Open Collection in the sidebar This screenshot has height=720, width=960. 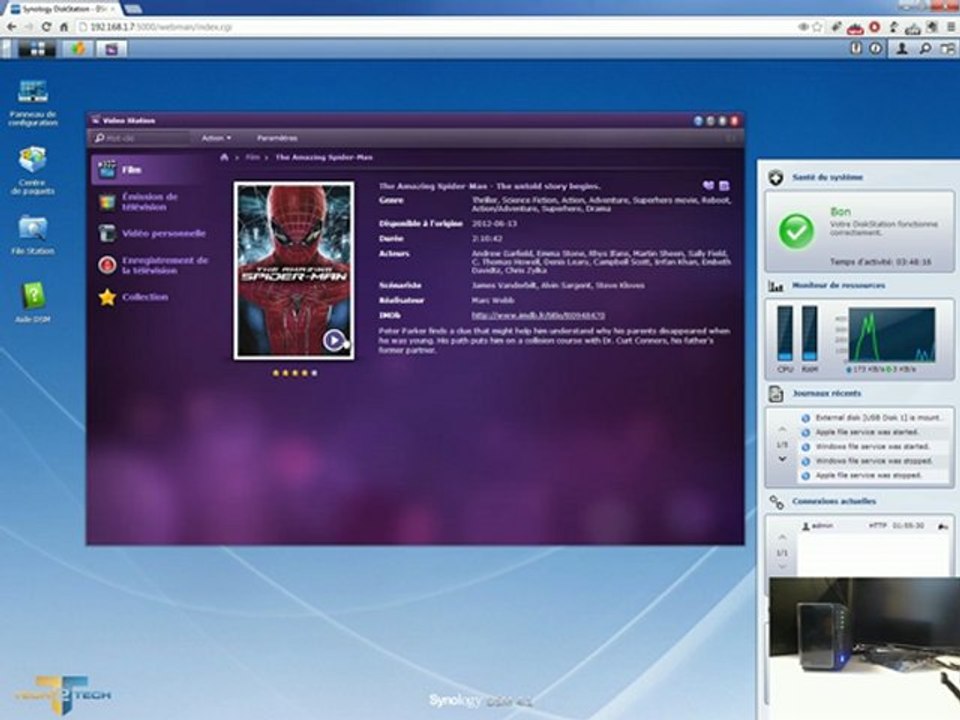point(145,297)
